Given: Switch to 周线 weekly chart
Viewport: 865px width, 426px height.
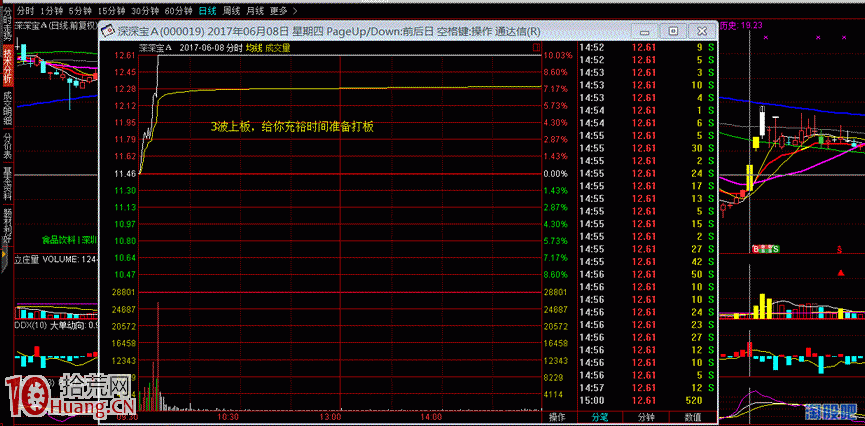Looking at the screenshot, I should [x=231, y=10].
